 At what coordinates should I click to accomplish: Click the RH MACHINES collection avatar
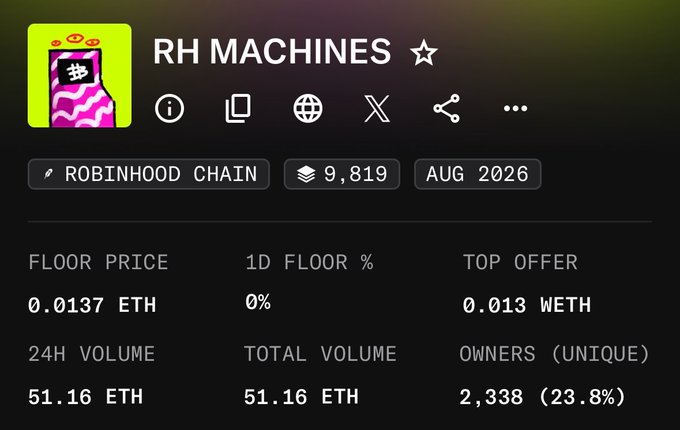80,75
